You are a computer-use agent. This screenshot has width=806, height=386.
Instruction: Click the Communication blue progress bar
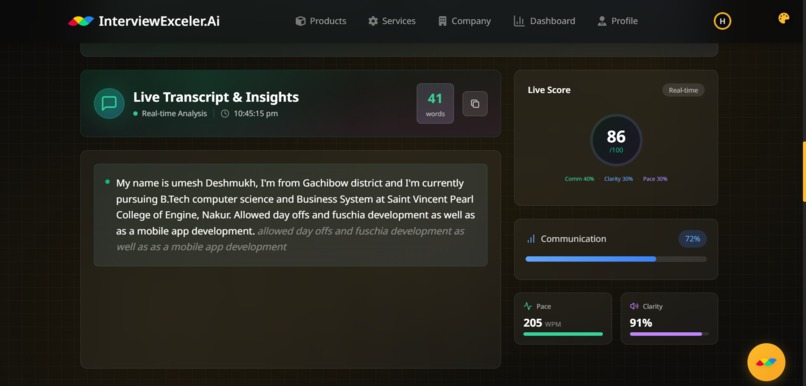[x=616, y=259]
